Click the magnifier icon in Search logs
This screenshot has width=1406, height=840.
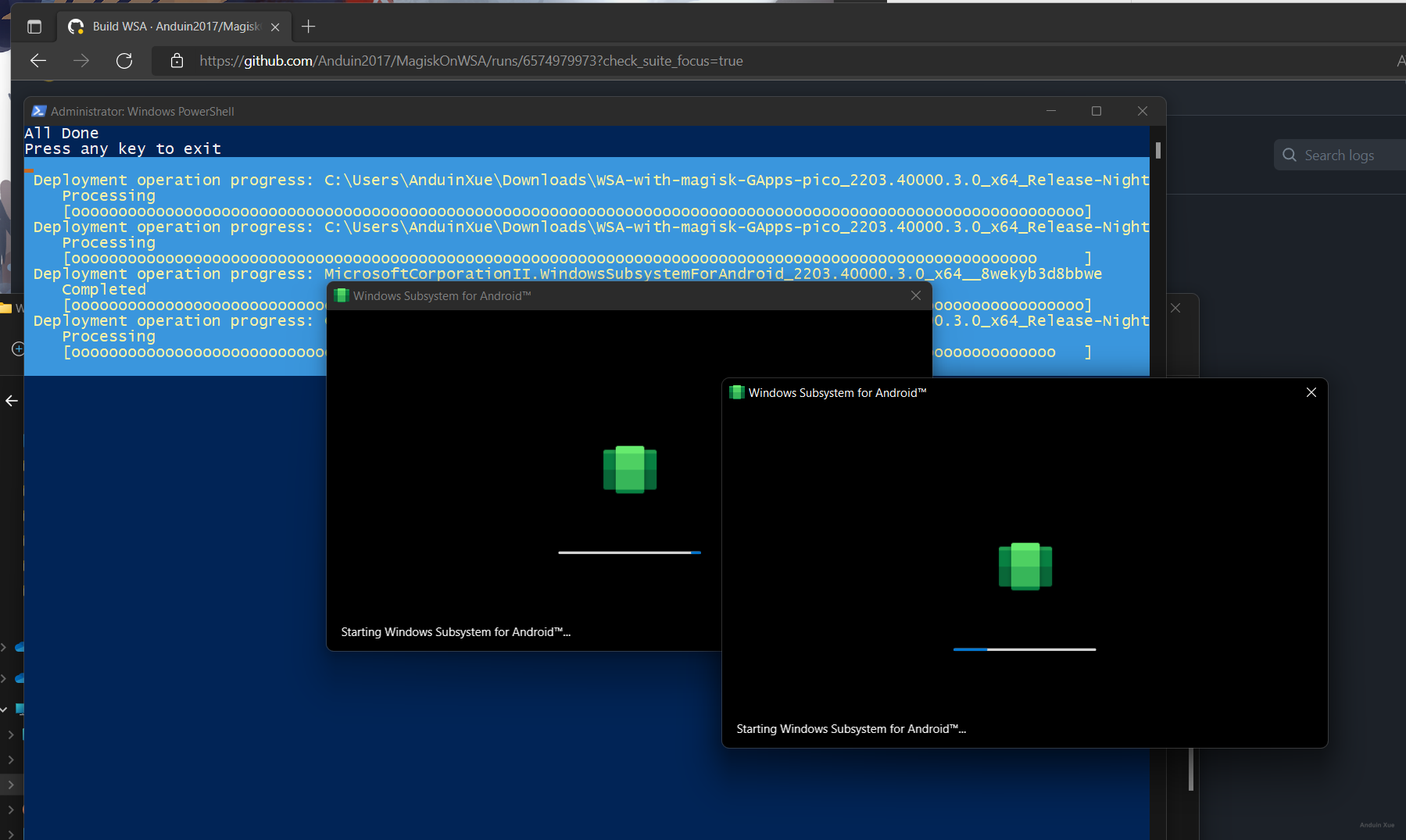tap(1290, 155)
